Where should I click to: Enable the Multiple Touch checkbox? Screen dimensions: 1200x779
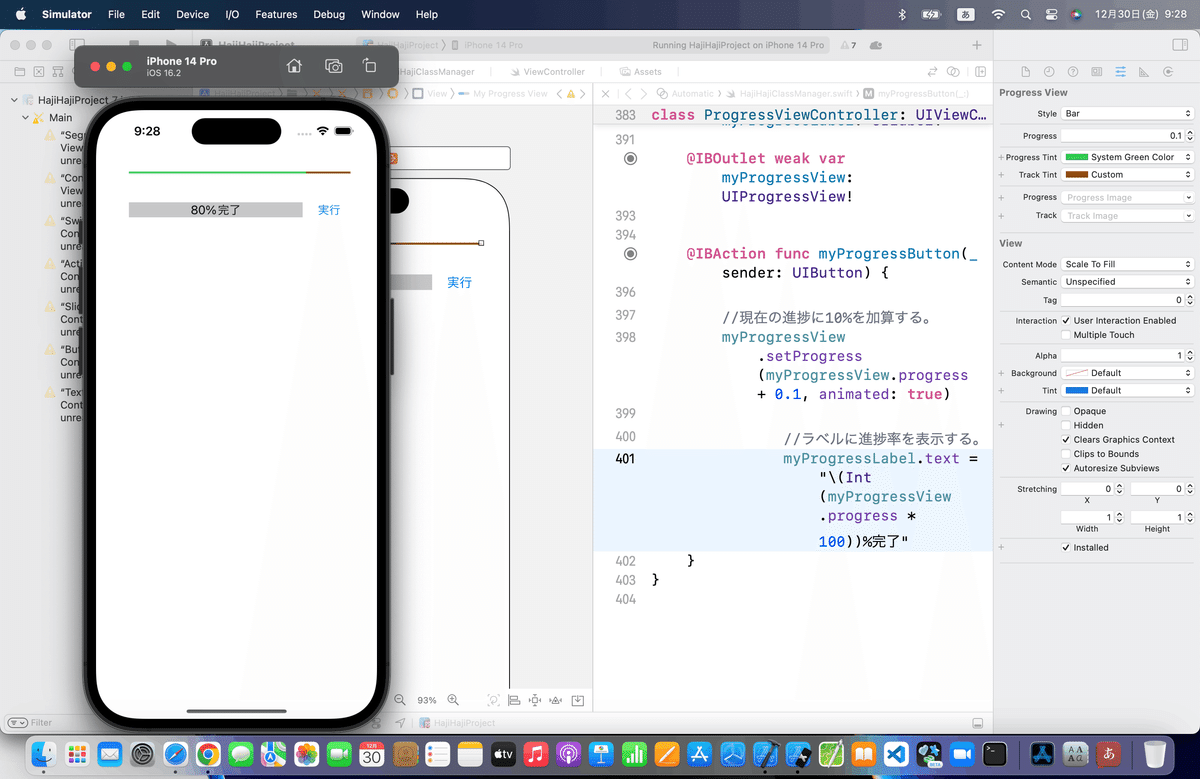(x=1065, y=335)
